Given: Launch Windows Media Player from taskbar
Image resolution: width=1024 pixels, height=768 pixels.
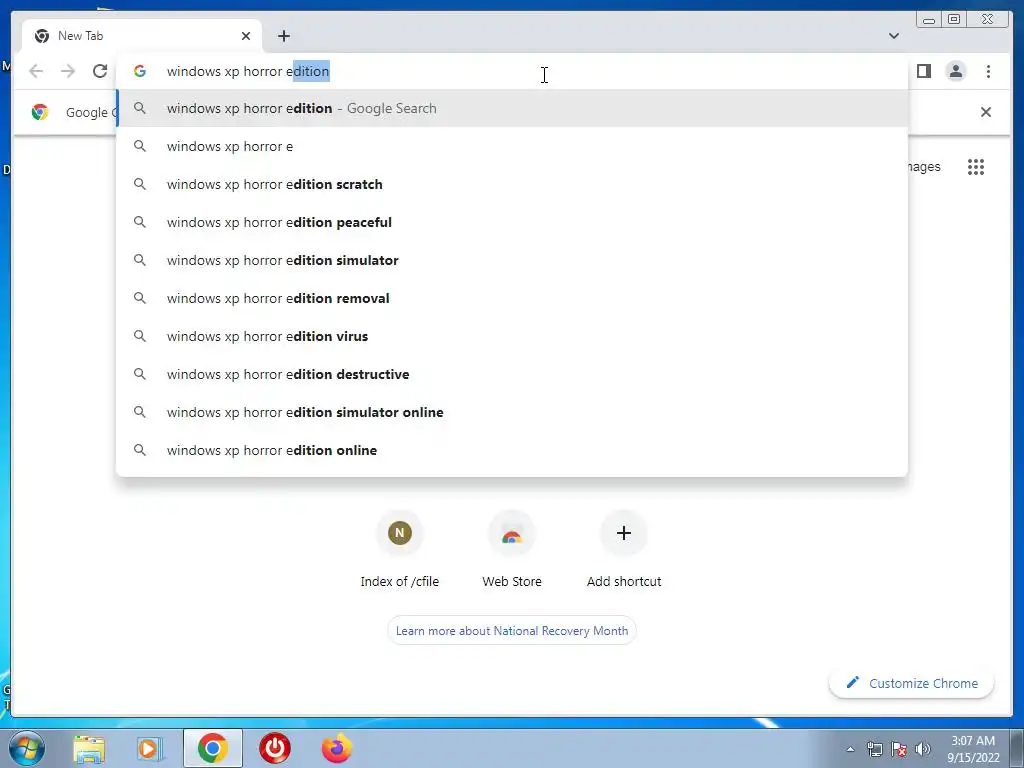Looking at the screenshot, I should tap(150, 748).
